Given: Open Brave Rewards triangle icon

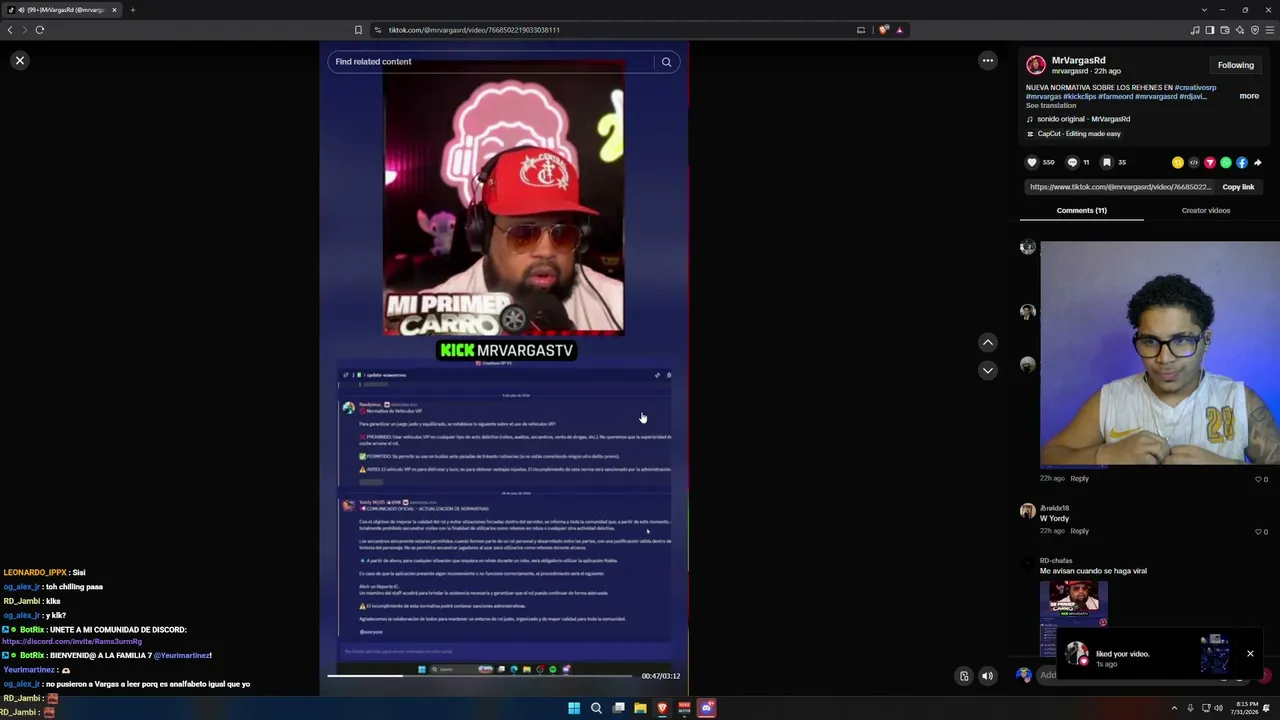Looking at the screenshot, I should pos(899,30).
